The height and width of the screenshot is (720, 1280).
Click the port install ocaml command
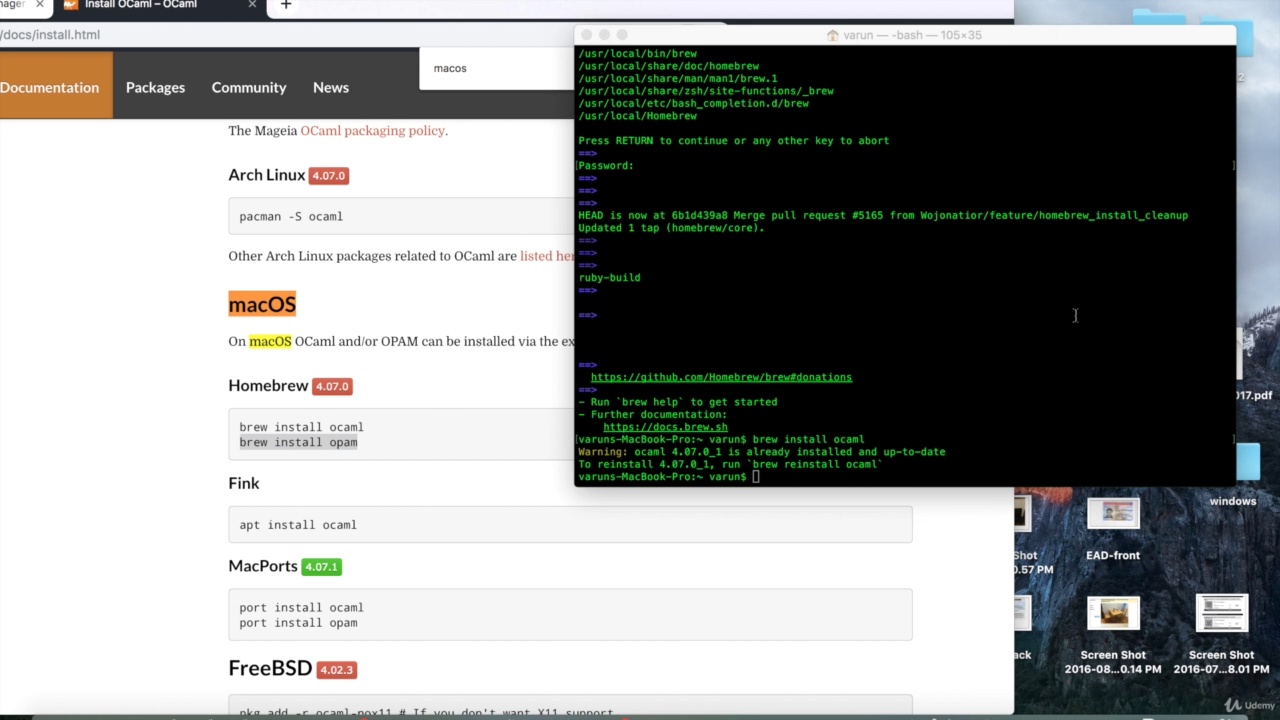[301, 608]
